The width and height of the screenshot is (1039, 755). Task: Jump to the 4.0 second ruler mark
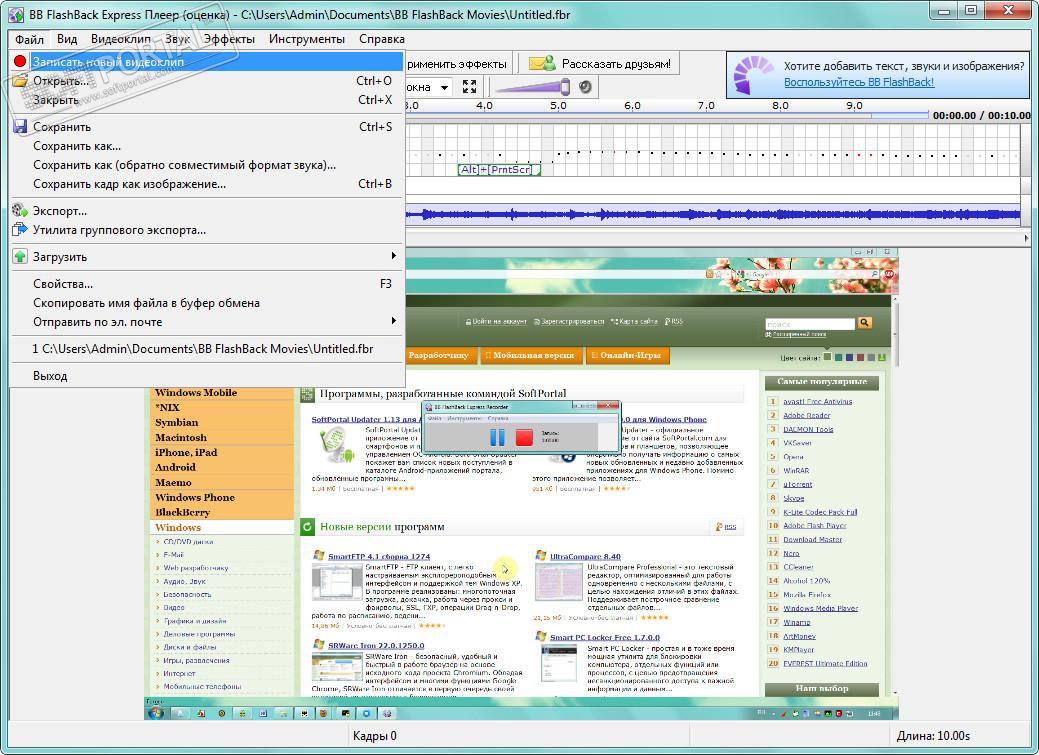click(484, 105)
